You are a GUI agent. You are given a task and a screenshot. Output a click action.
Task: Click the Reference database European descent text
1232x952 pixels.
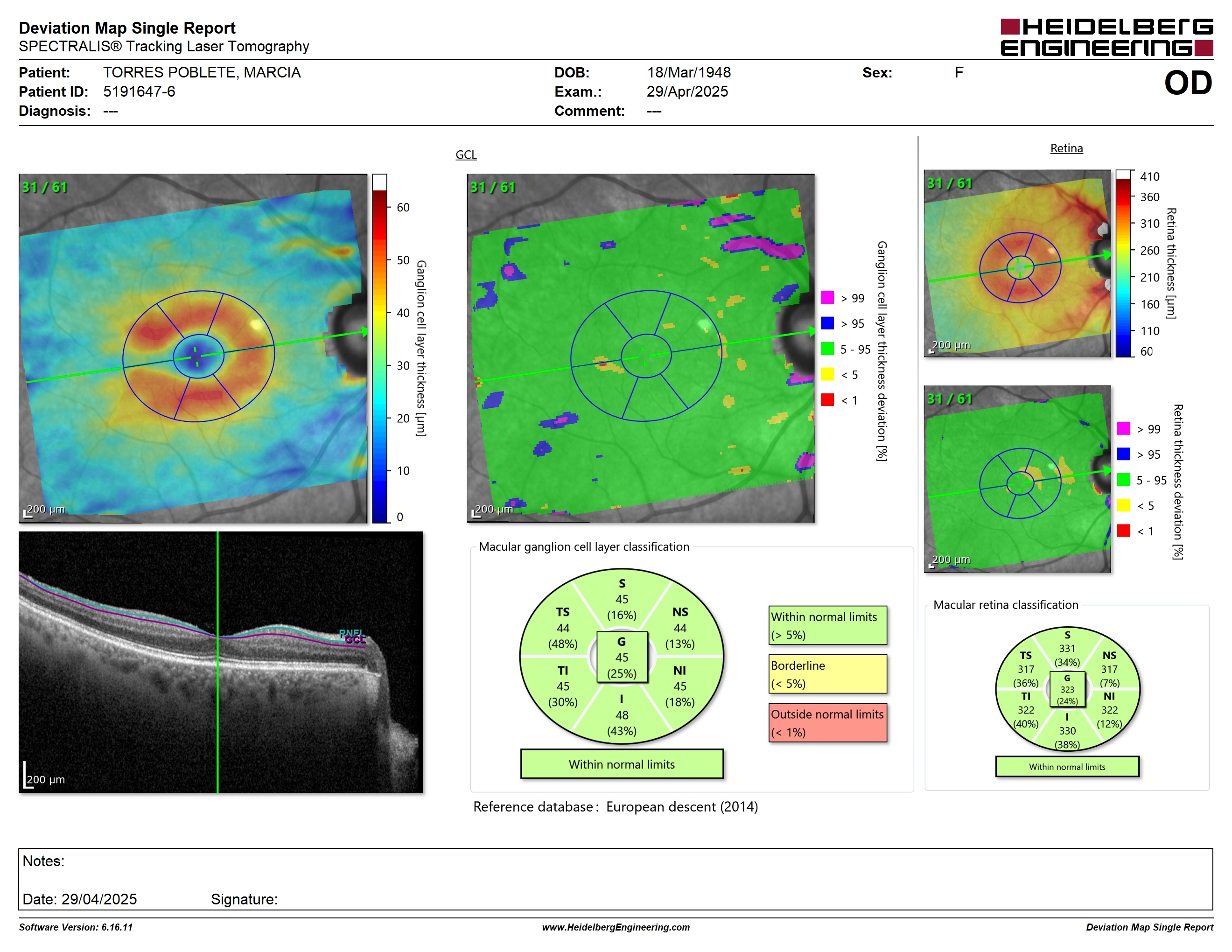(616, 806)
